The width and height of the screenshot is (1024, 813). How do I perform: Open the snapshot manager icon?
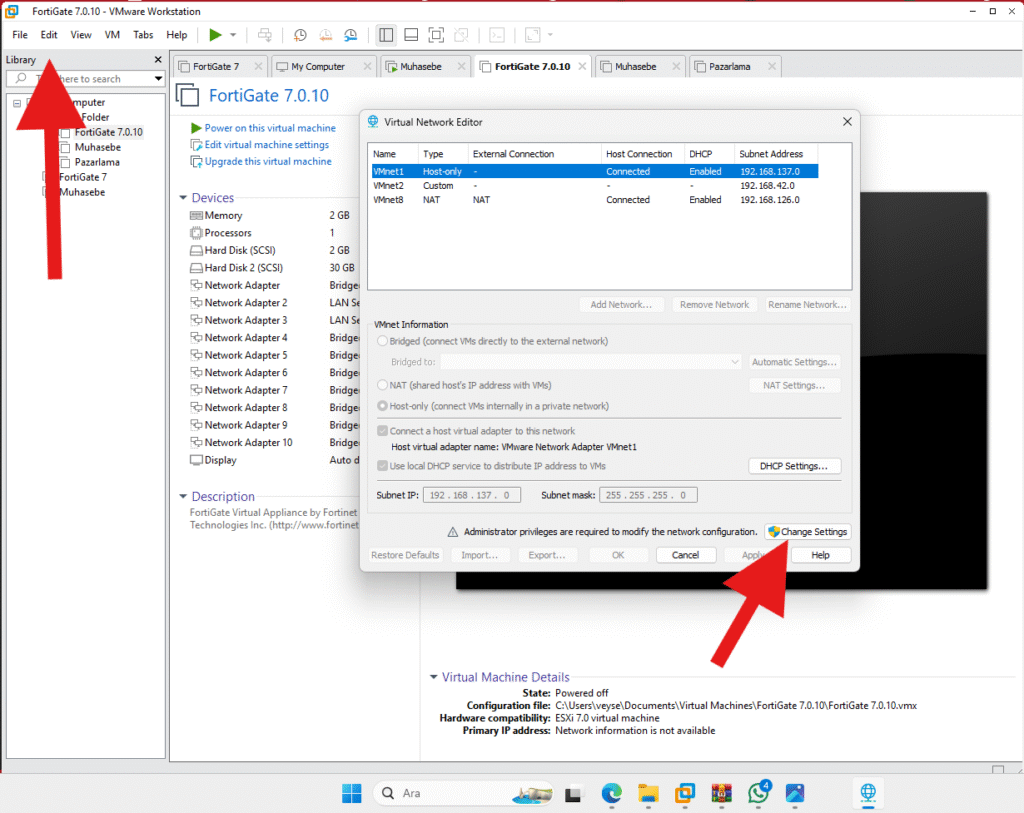tap(351, 35)
